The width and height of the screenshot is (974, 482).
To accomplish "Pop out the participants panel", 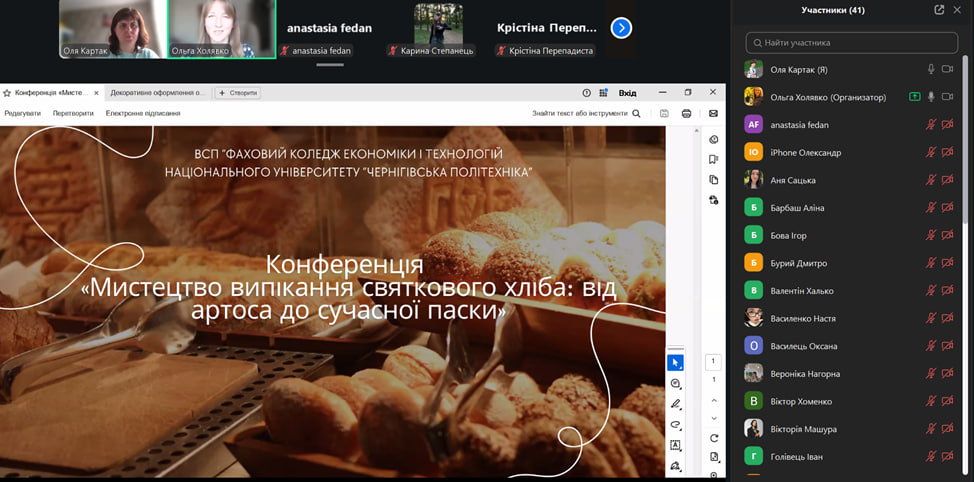I will [939, 10].
